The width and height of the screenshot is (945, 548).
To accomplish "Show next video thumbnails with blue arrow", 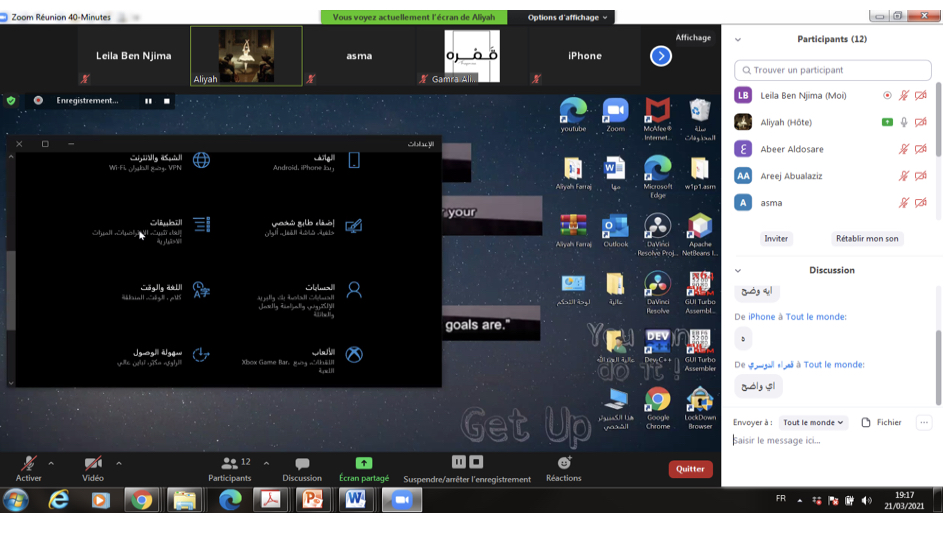I will [x=661, y=57].
